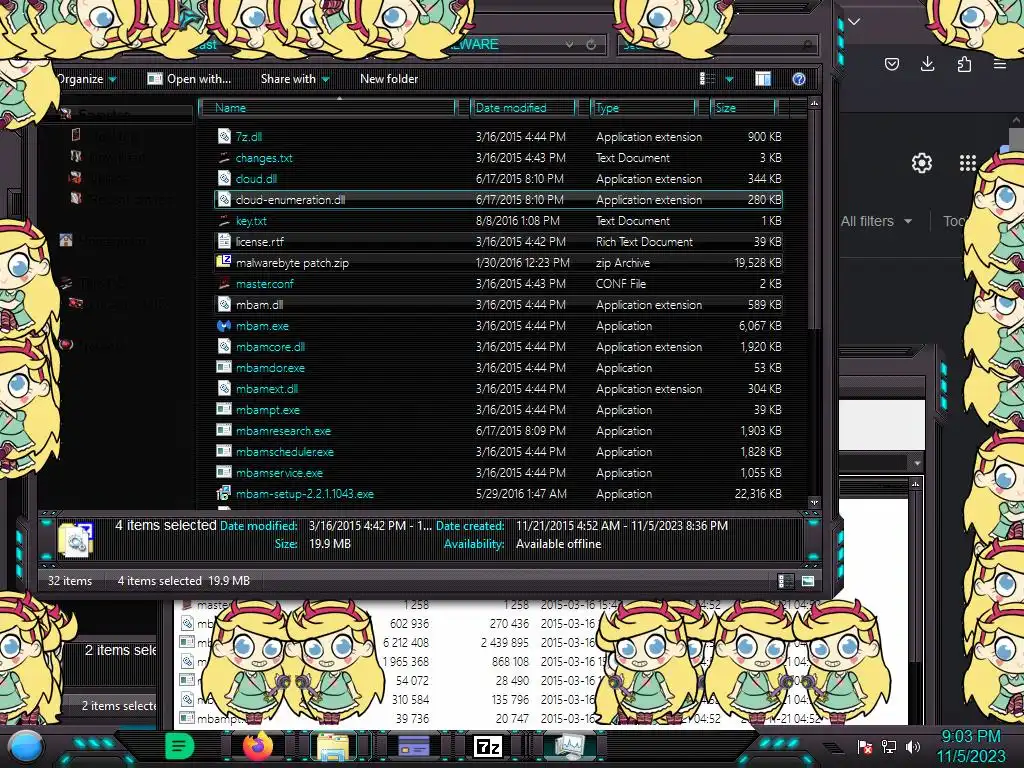1024x768 pixels.
Task: Expand the Share with dropdown
Action: click(295, 79)
